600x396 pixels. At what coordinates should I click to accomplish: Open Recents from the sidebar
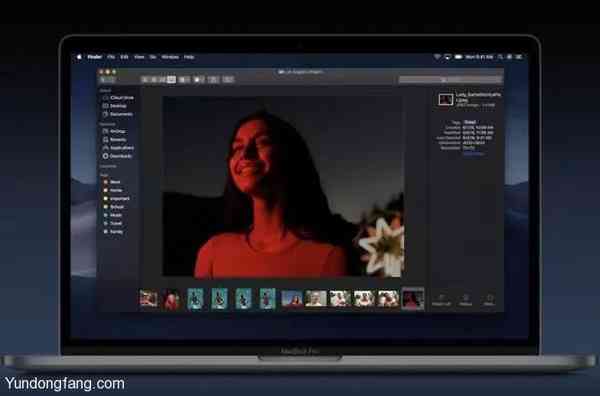coord(114,140)
